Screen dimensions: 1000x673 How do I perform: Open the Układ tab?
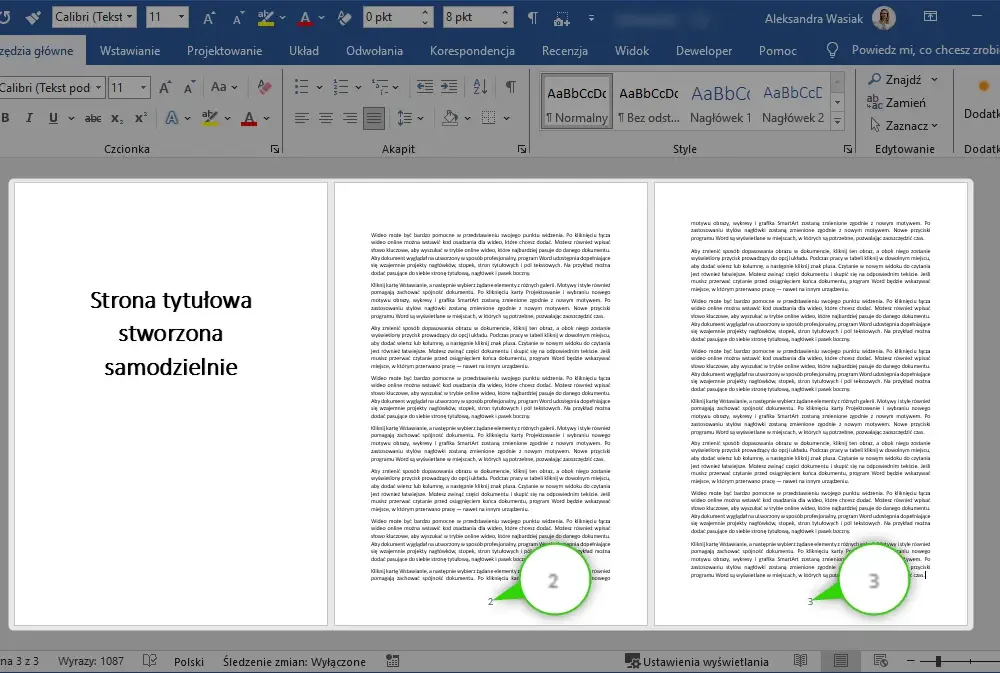(304, 51)
